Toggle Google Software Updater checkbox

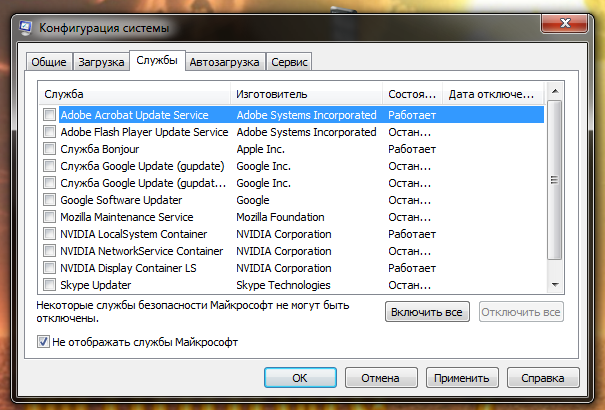point(49,199)
